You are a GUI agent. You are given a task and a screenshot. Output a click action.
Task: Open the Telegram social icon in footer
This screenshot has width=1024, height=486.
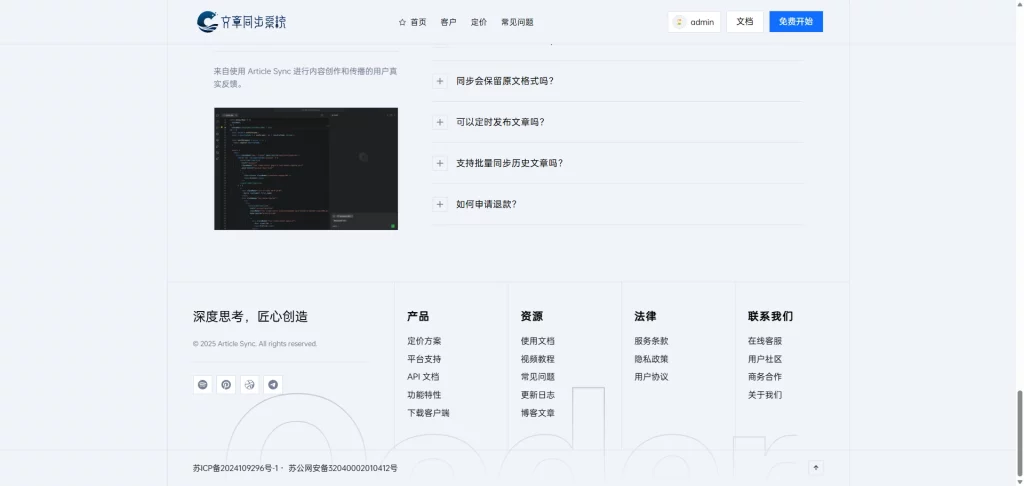(x=273, y=385)
